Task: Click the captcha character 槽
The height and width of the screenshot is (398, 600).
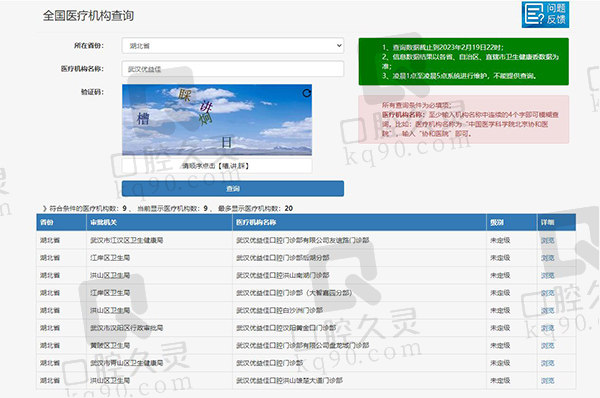Action: (143, 119)
